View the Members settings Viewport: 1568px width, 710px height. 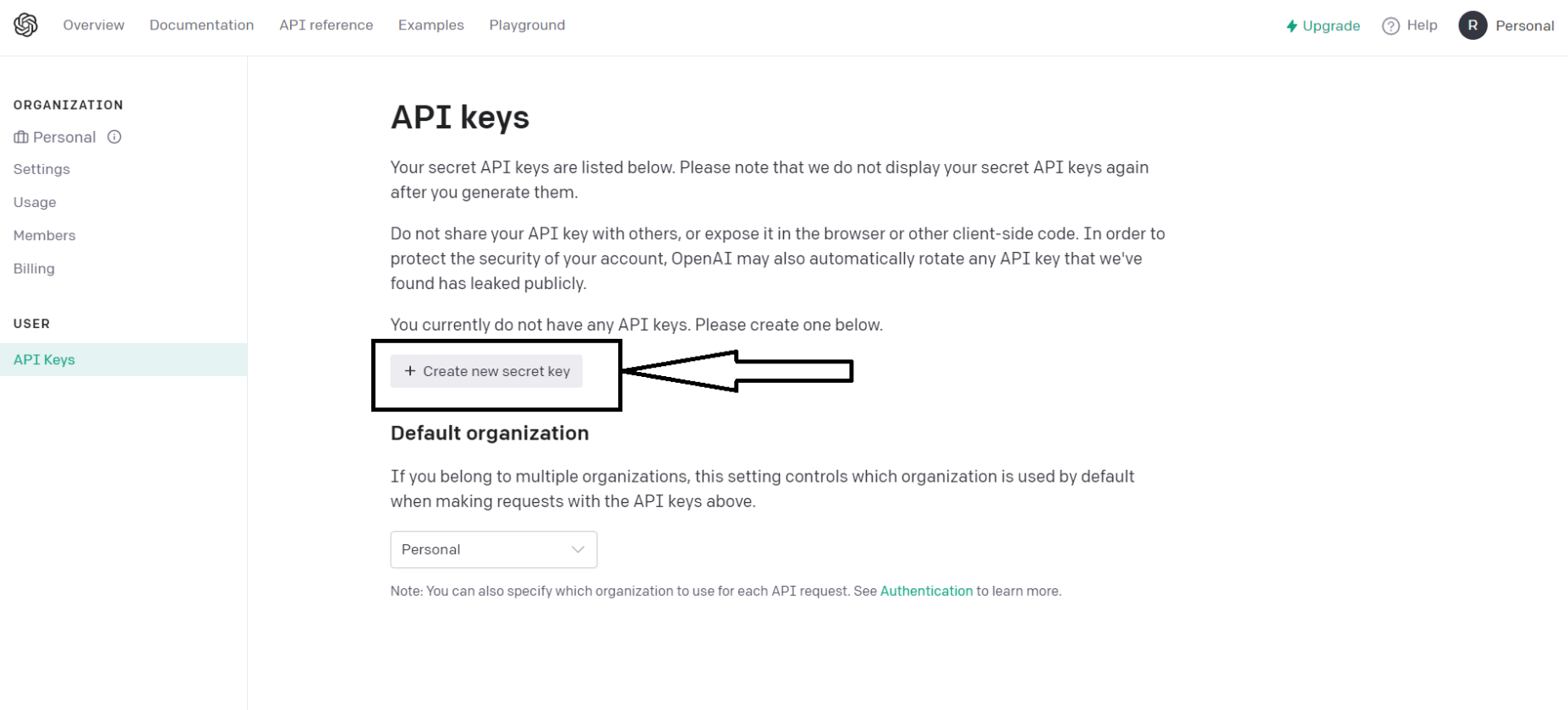pyautogui.click(x=44, y=235)
